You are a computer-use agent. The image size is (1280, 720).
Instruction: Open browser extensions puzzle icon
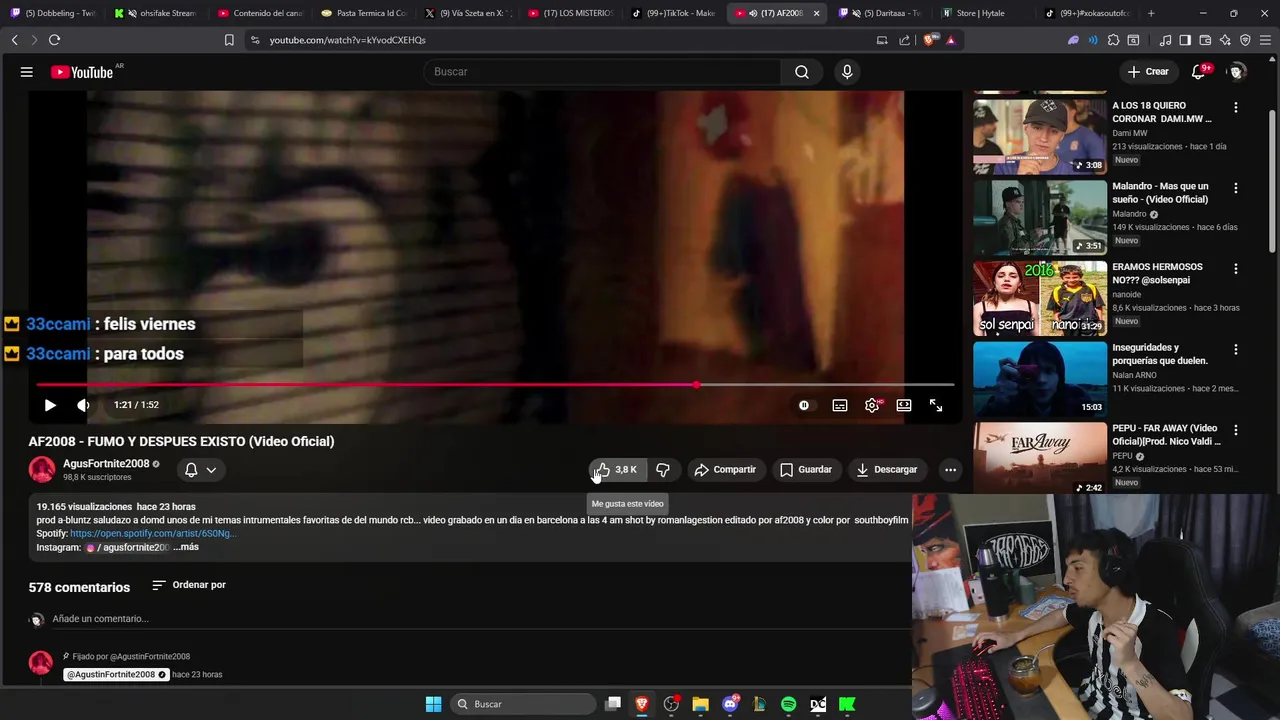pos(1113,40)
